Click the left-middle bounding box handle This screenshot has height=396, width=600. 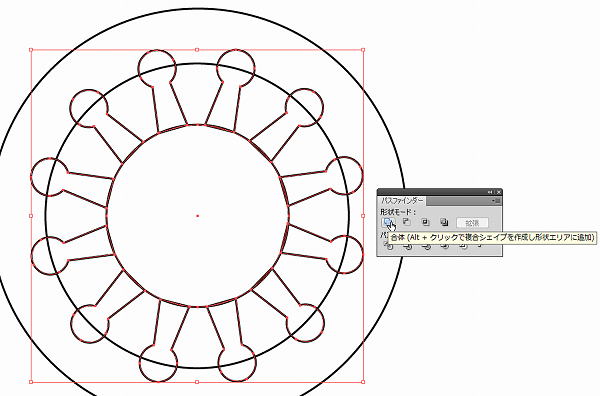31,216
